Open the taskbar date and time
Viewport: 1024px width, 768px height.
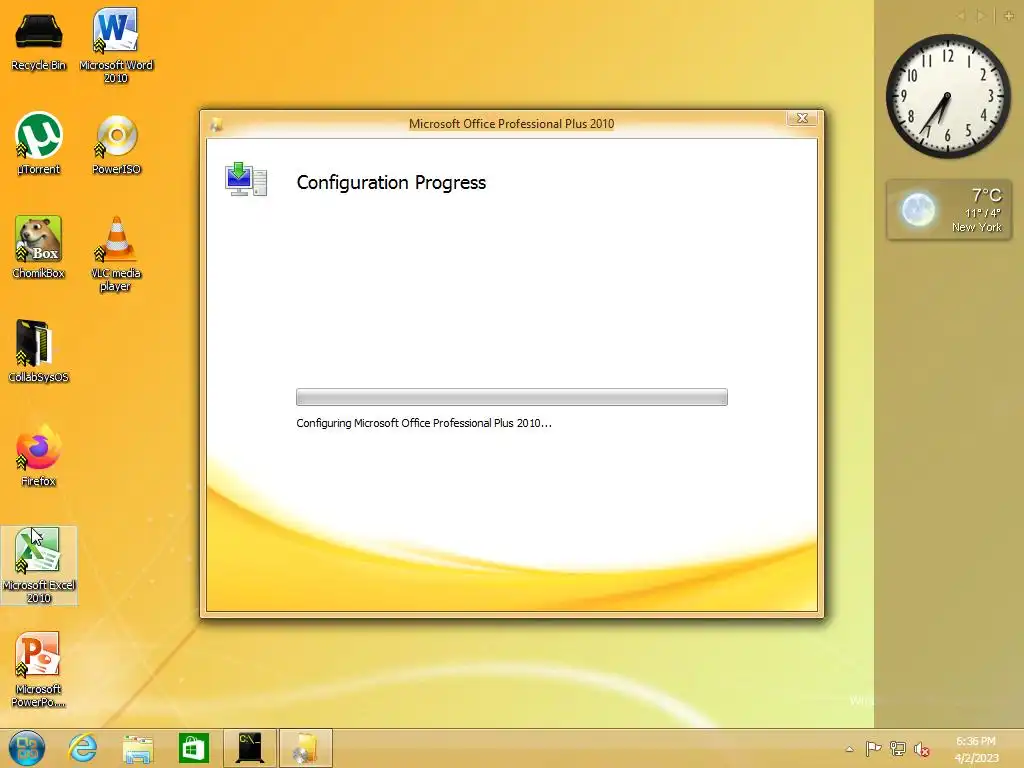(x=976, y=749)
